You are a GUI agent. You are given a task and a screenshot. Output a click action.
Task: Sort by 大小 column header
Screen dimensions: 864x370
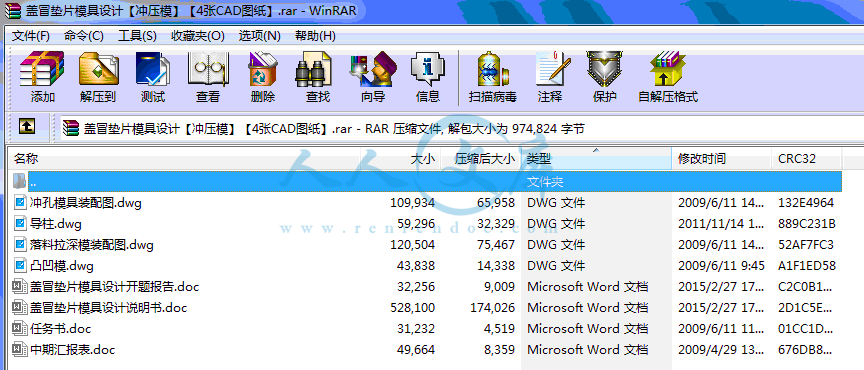401,159
